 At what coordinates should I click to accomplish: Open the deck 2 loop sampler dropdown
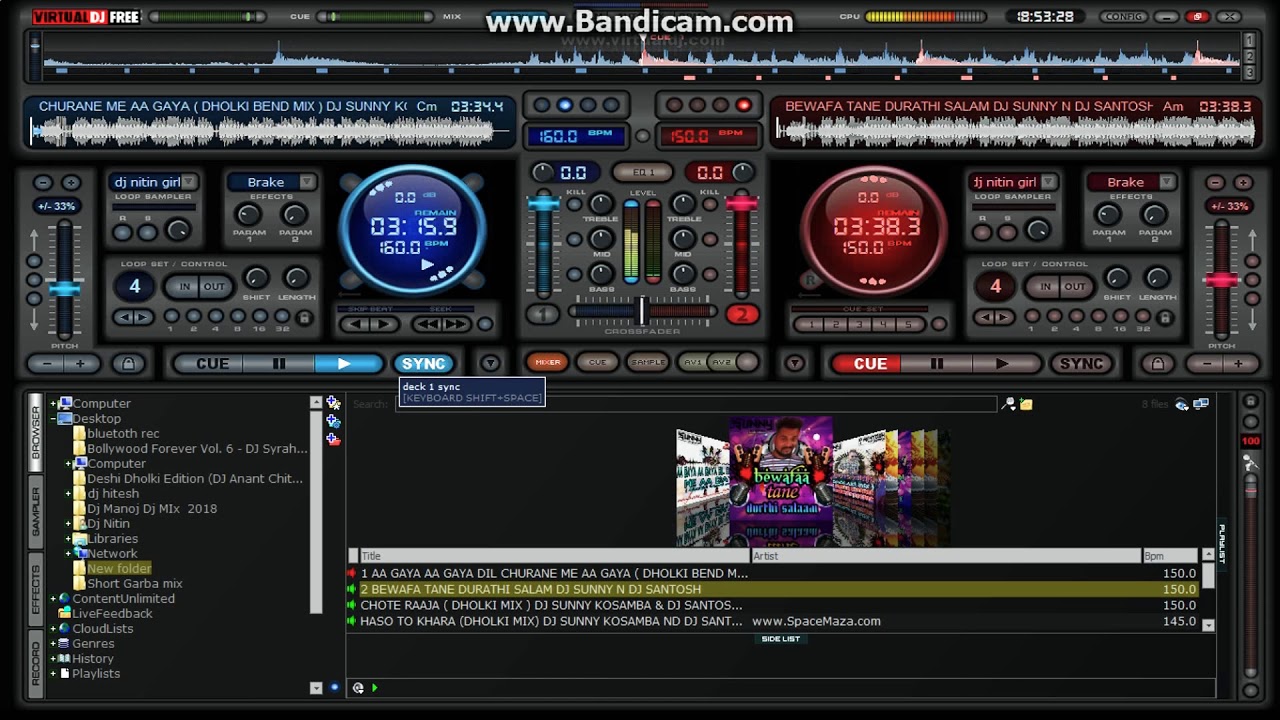[1048, 182]
